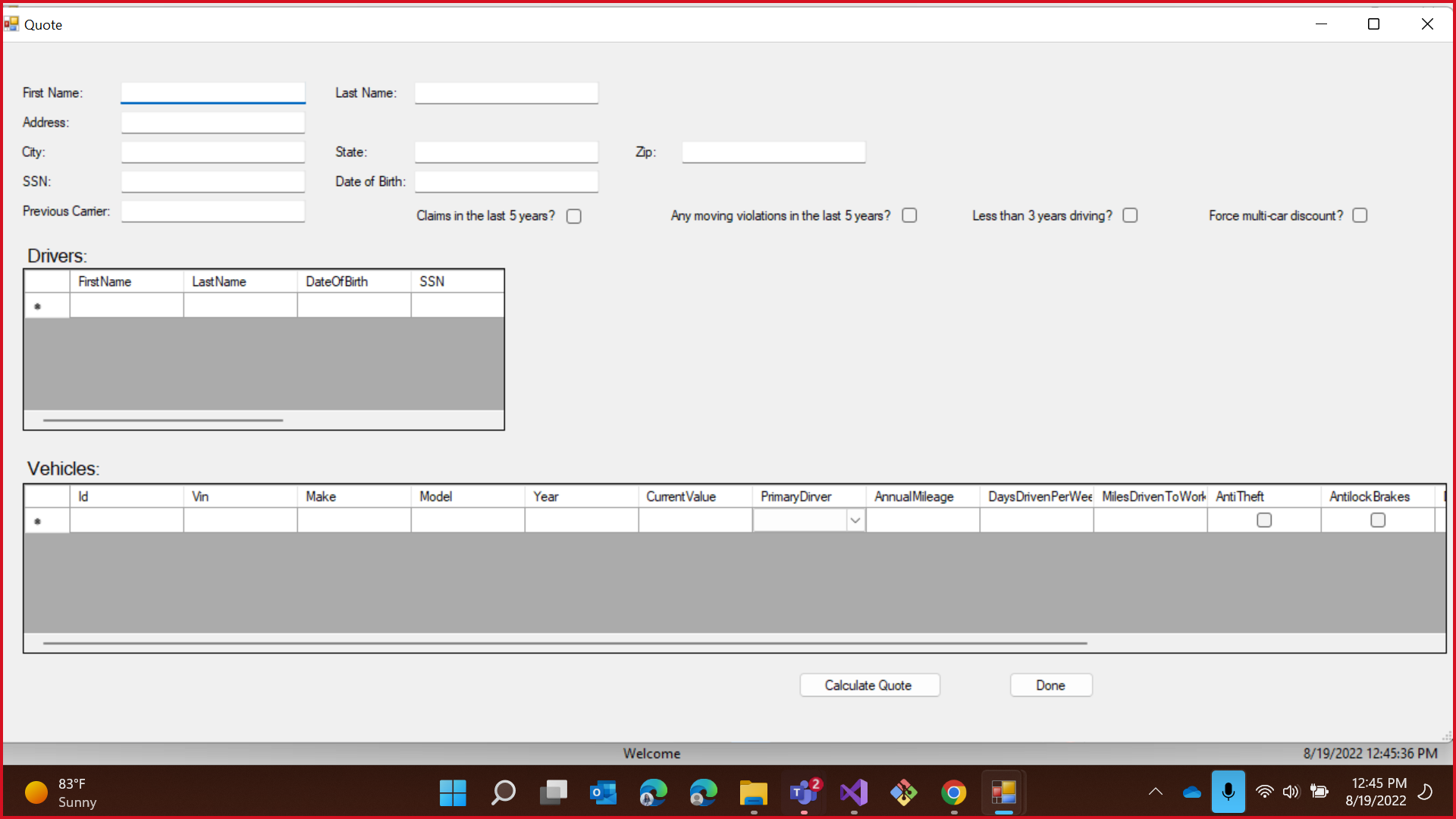
Task: Click the CurrentValue column header
Action: coord(695,497)
